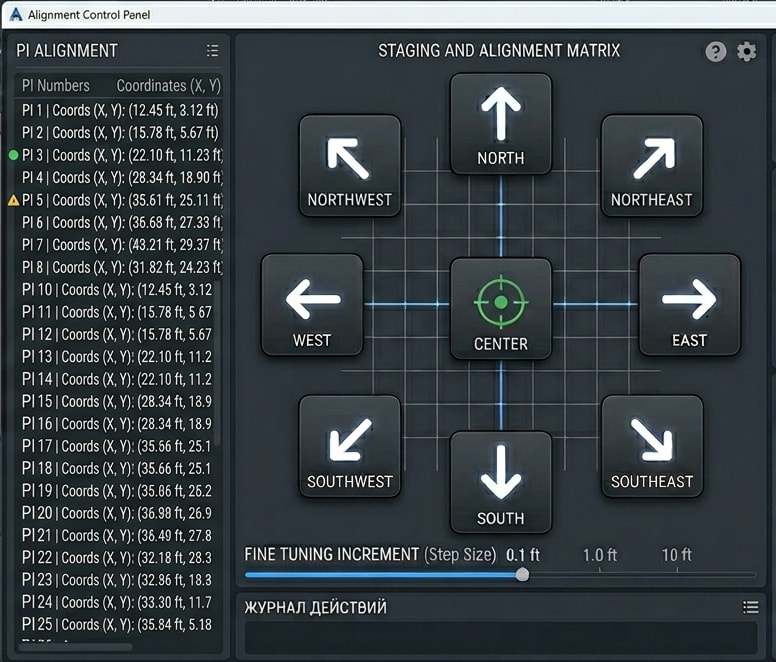Viewport: 776px width, 662px height.
Task: Select the PI 17 row in the list
Action: (115, 446)
